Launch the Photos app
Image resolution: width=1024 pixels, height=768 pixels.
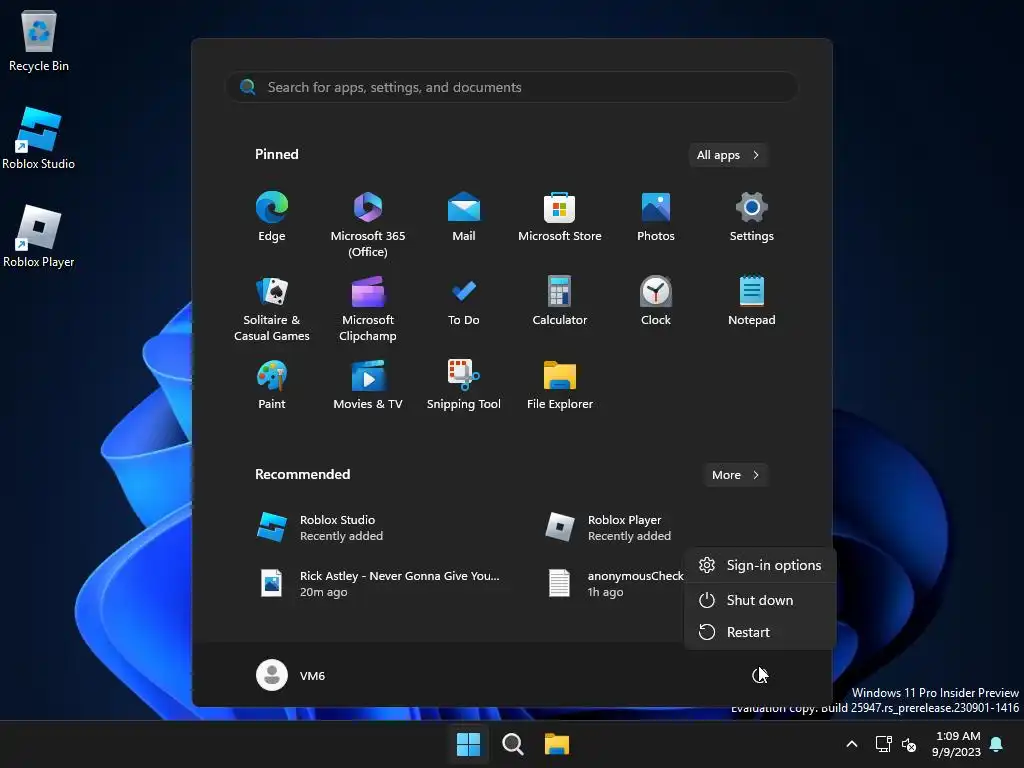pyautogui.click(x=656, y=217)
